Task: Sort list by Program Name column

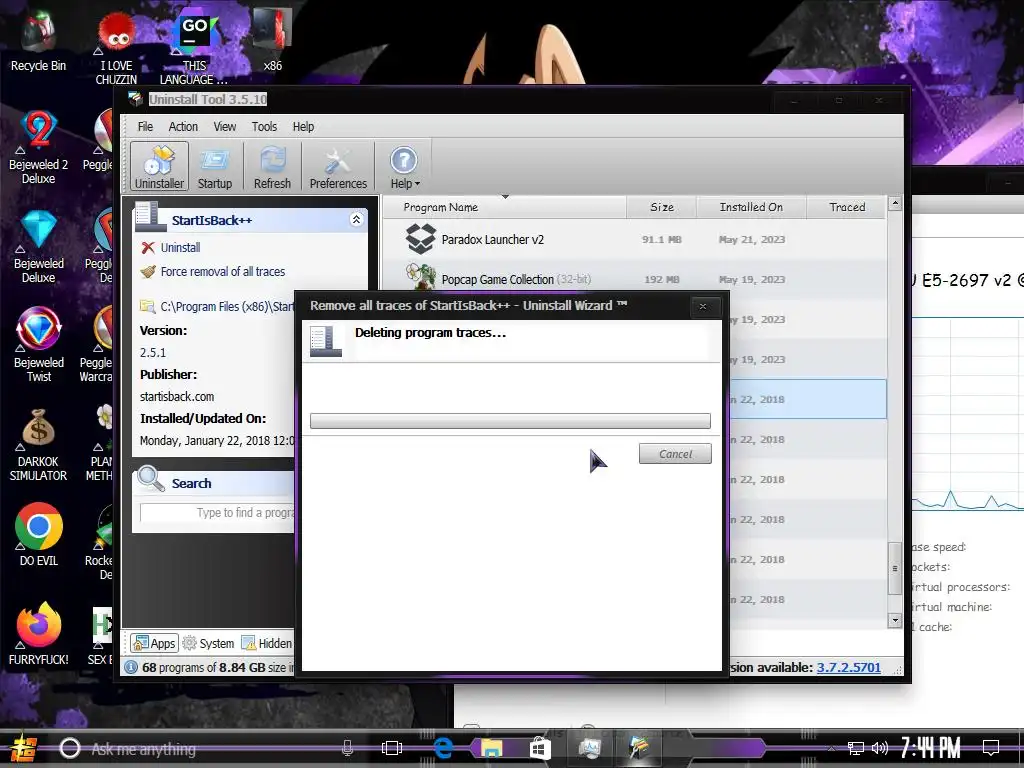Action: tap(504, 207)
